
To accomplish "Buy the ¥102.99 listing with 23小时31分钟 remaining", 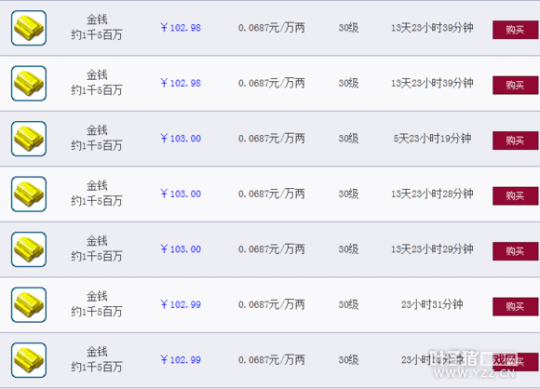I will coord(515,307).
